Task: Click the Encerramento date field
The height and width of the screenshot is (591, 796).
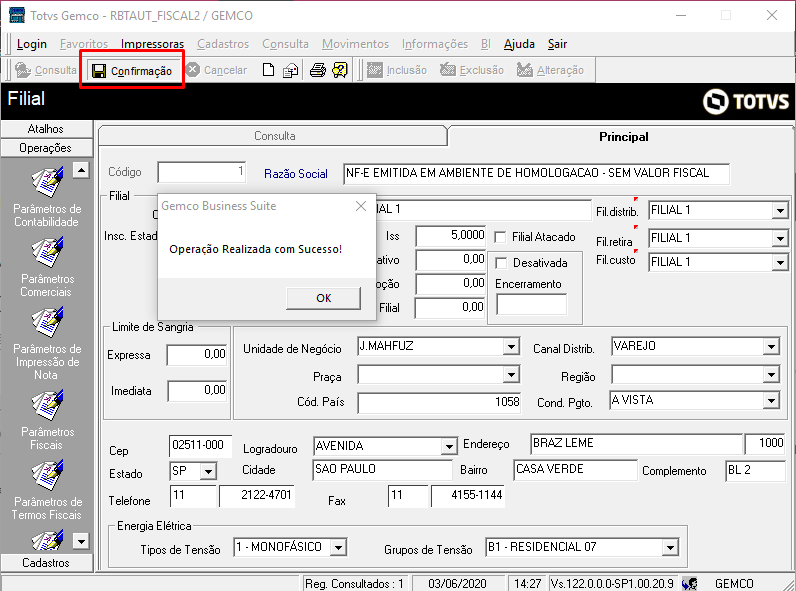Action: (x=532, y=305)
